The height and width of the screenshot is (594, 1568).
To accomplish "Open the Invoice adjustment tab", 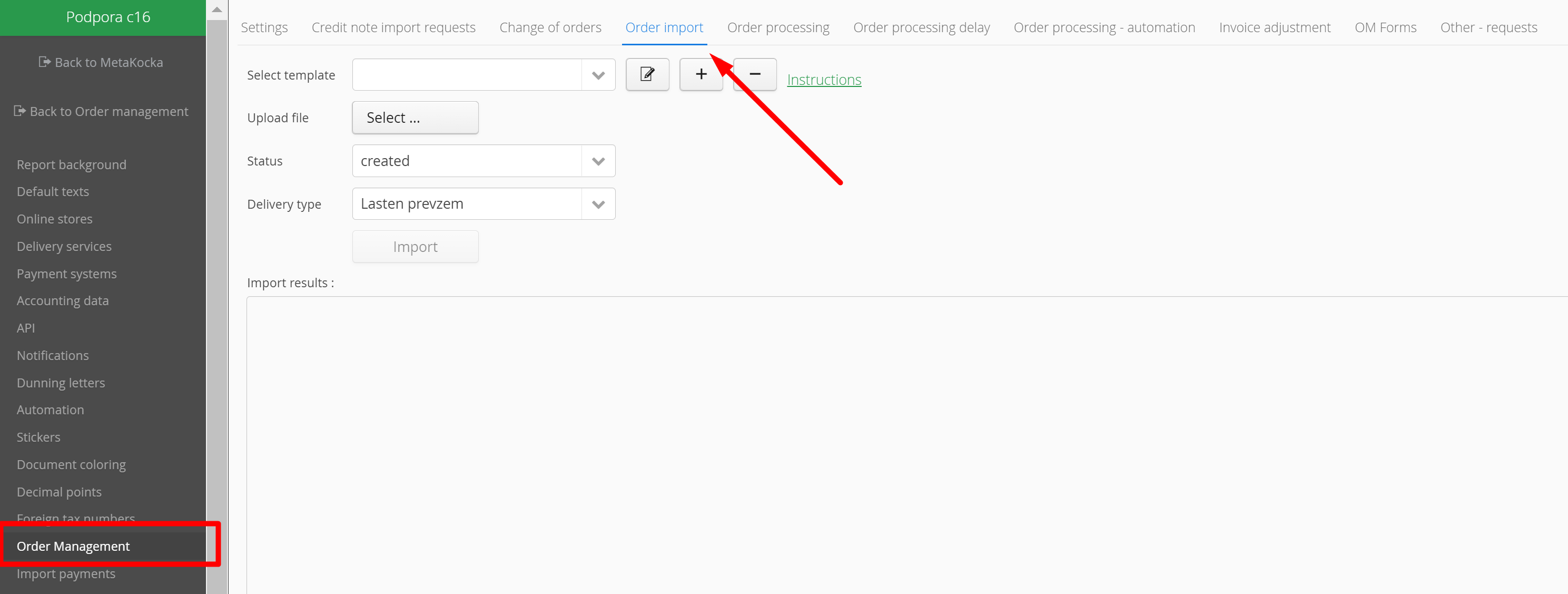I will point(1274,27).
